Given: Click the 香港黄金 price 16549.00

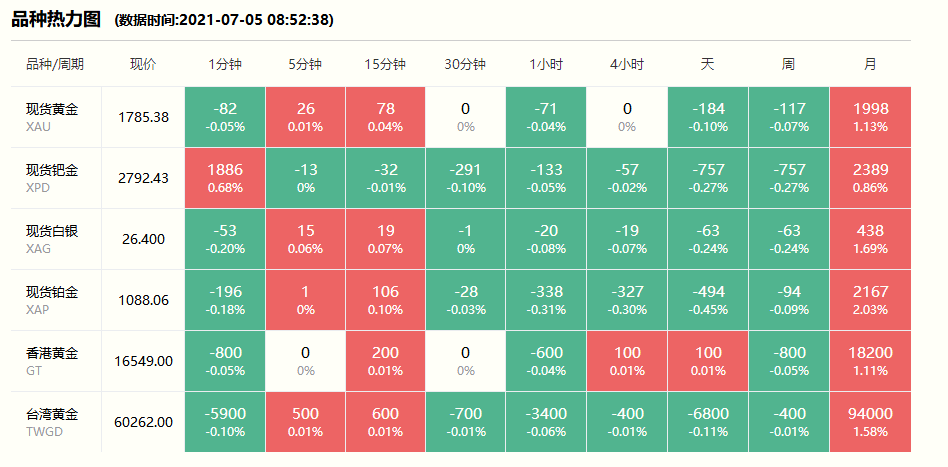Looking at the screenshot, I should [143, 360].
